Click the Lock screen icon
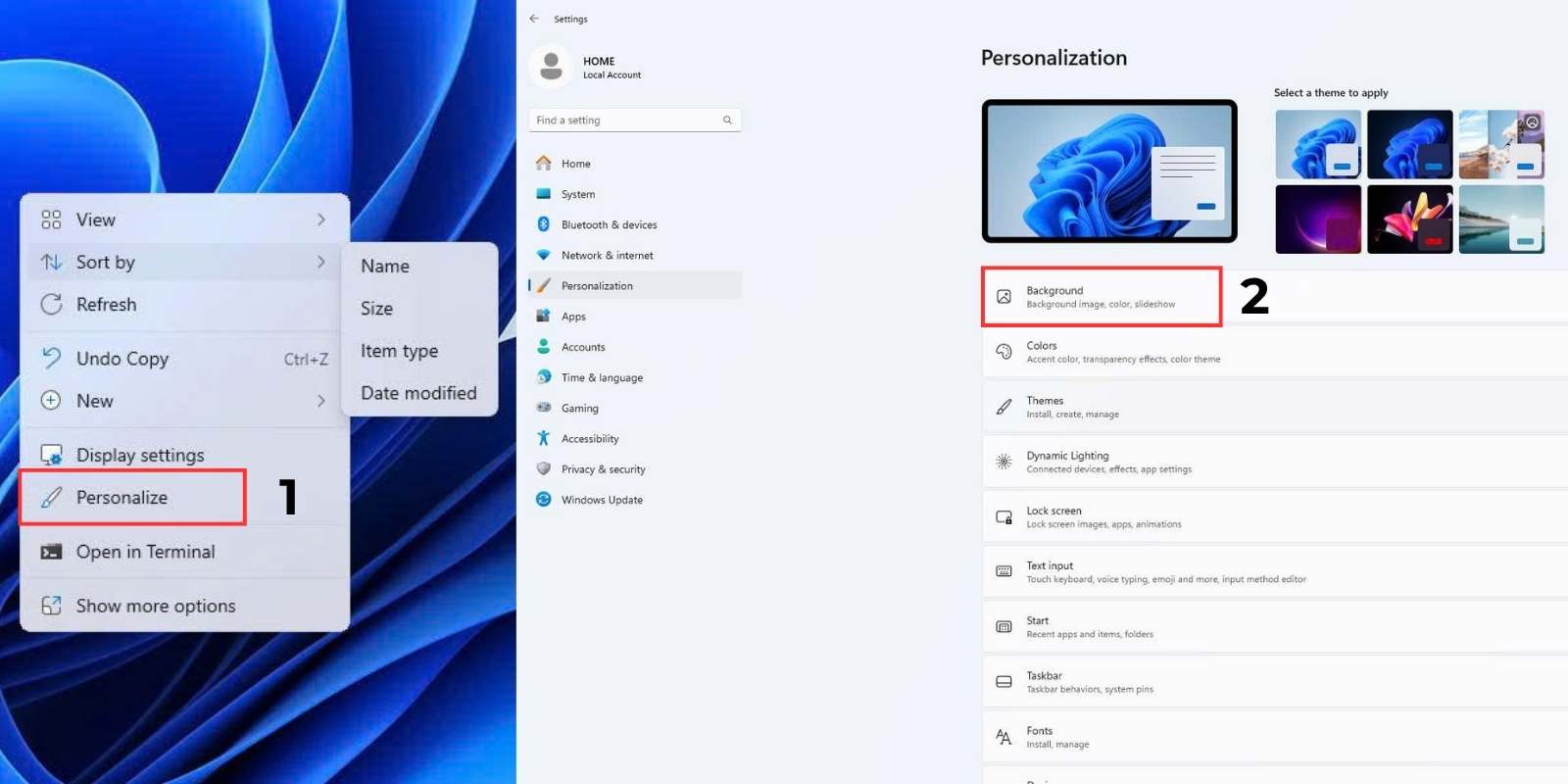Image resolution: width=1568 pixels, height=784 pixels. pyautogui.click(x=1004, y=516)
